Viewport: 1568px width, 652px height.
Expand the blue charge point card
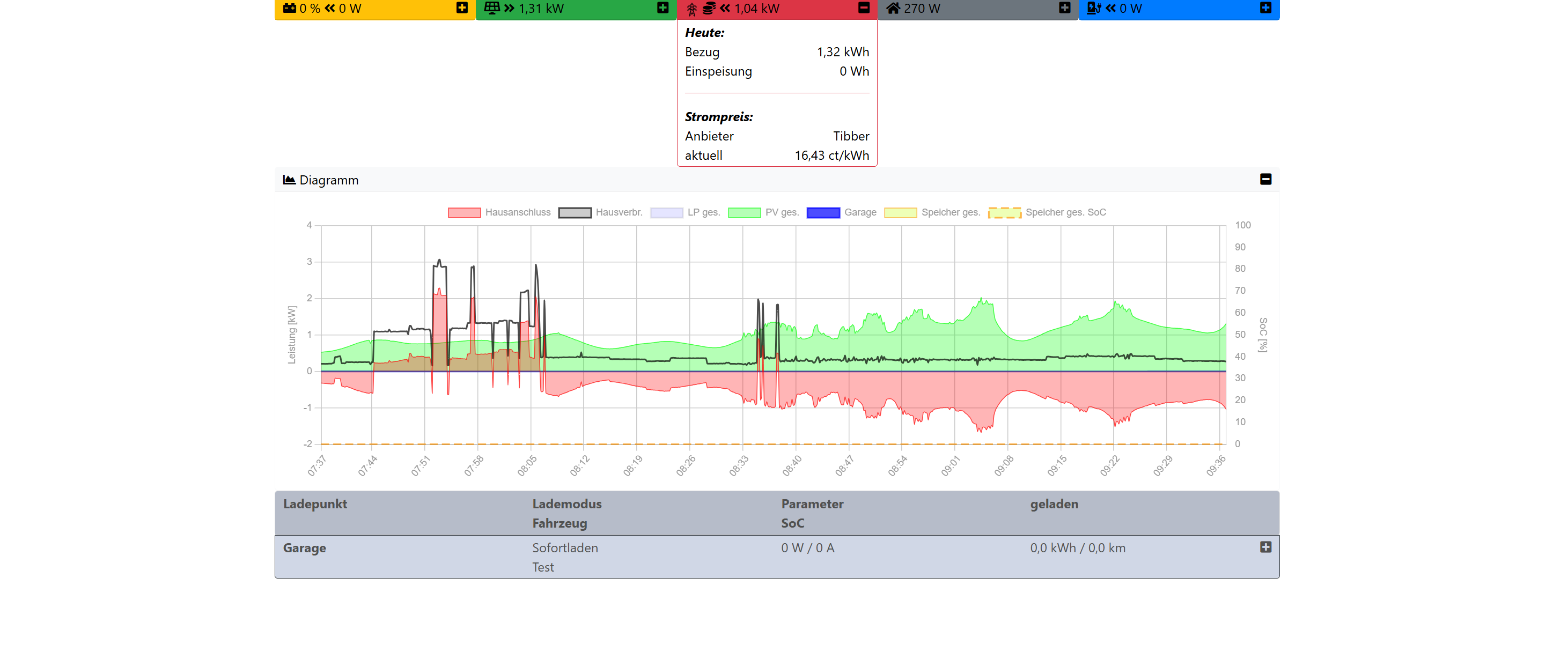1265,8
